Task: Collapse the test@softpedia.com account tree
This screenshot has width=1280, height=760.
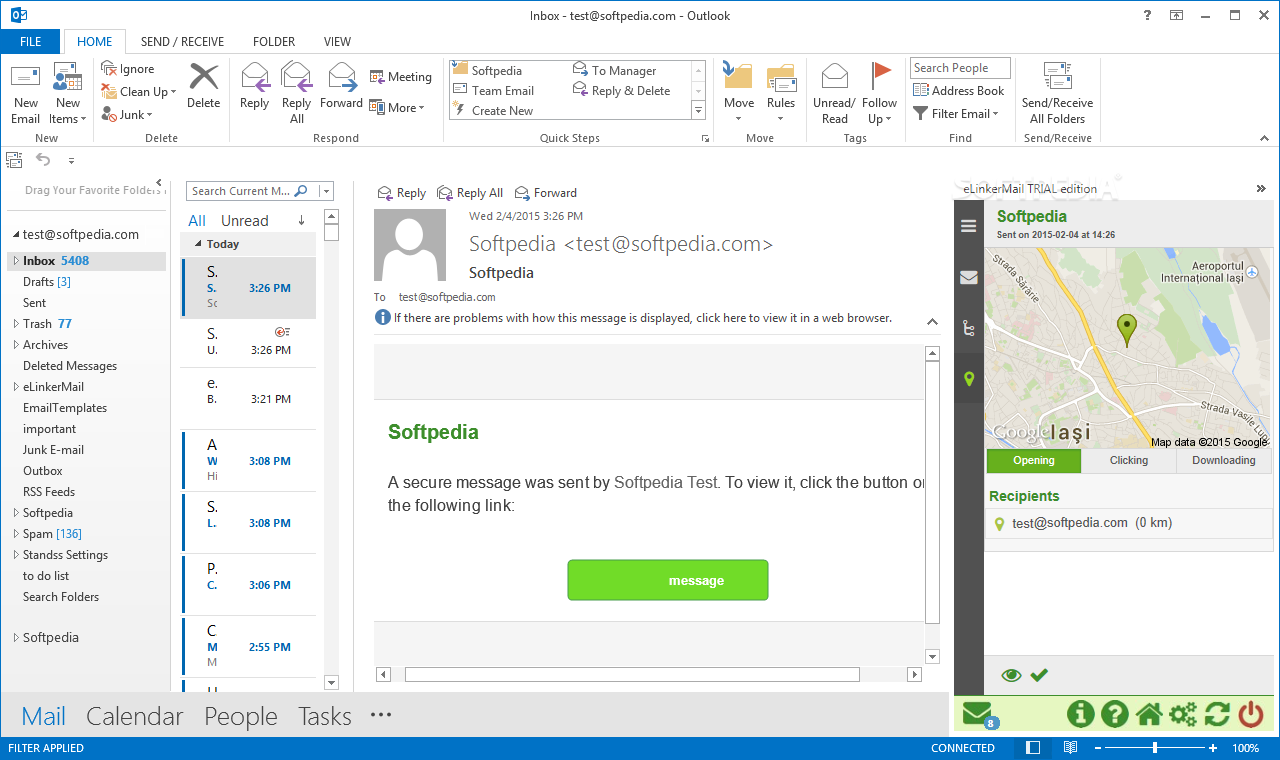Action: [x=15, y=235]
